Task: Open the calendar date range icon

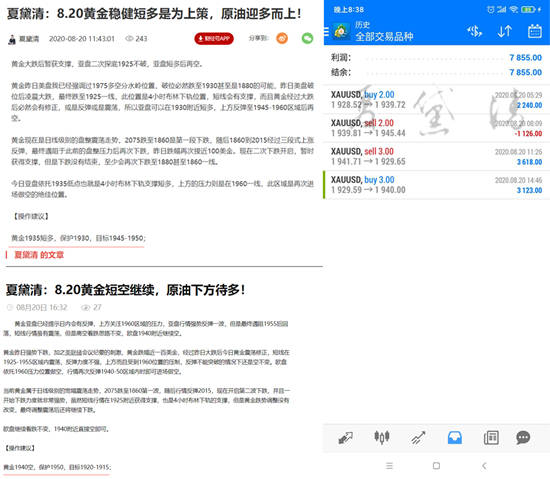Action: [x=535, y=31]
